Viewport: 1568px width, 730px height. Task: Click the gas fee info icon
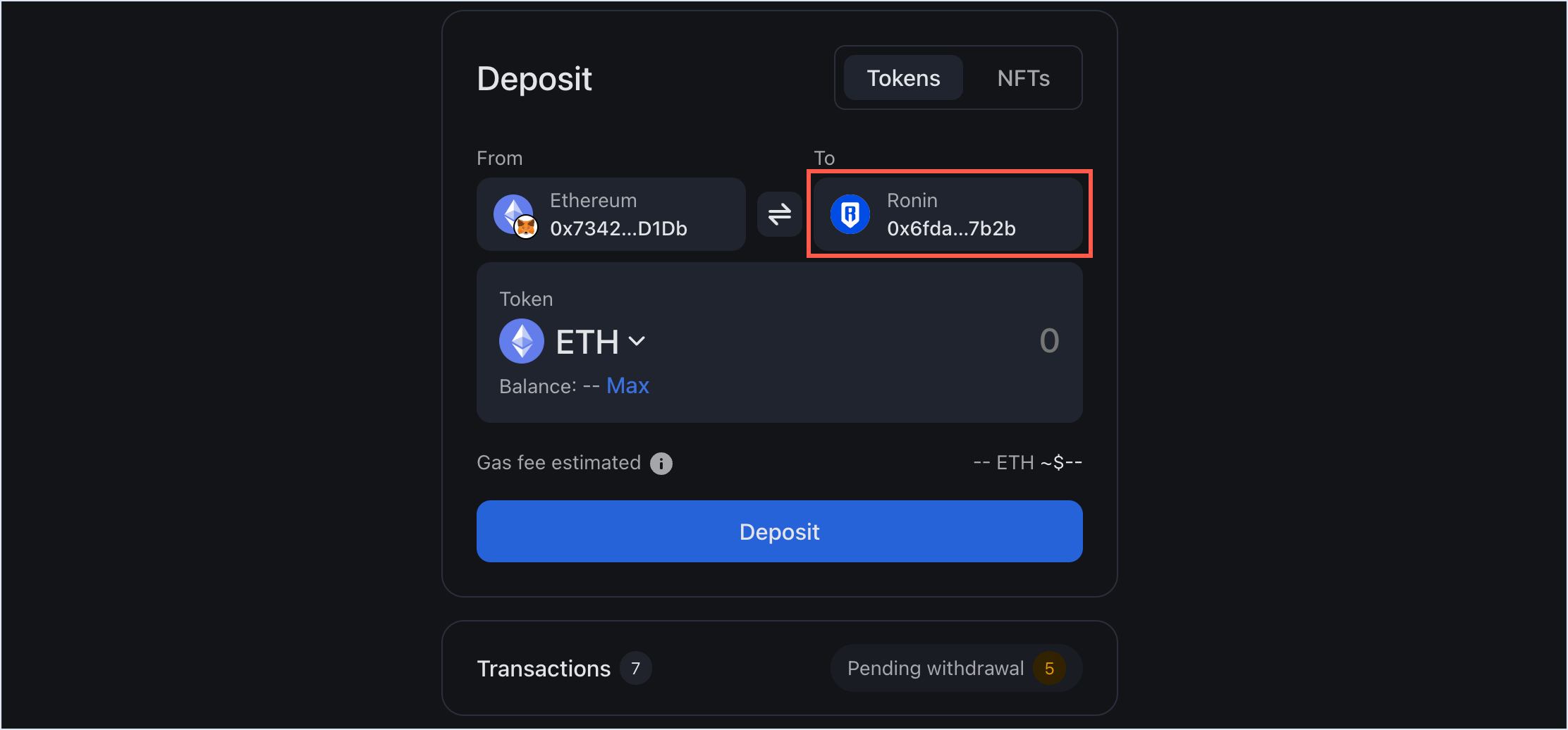661,463
